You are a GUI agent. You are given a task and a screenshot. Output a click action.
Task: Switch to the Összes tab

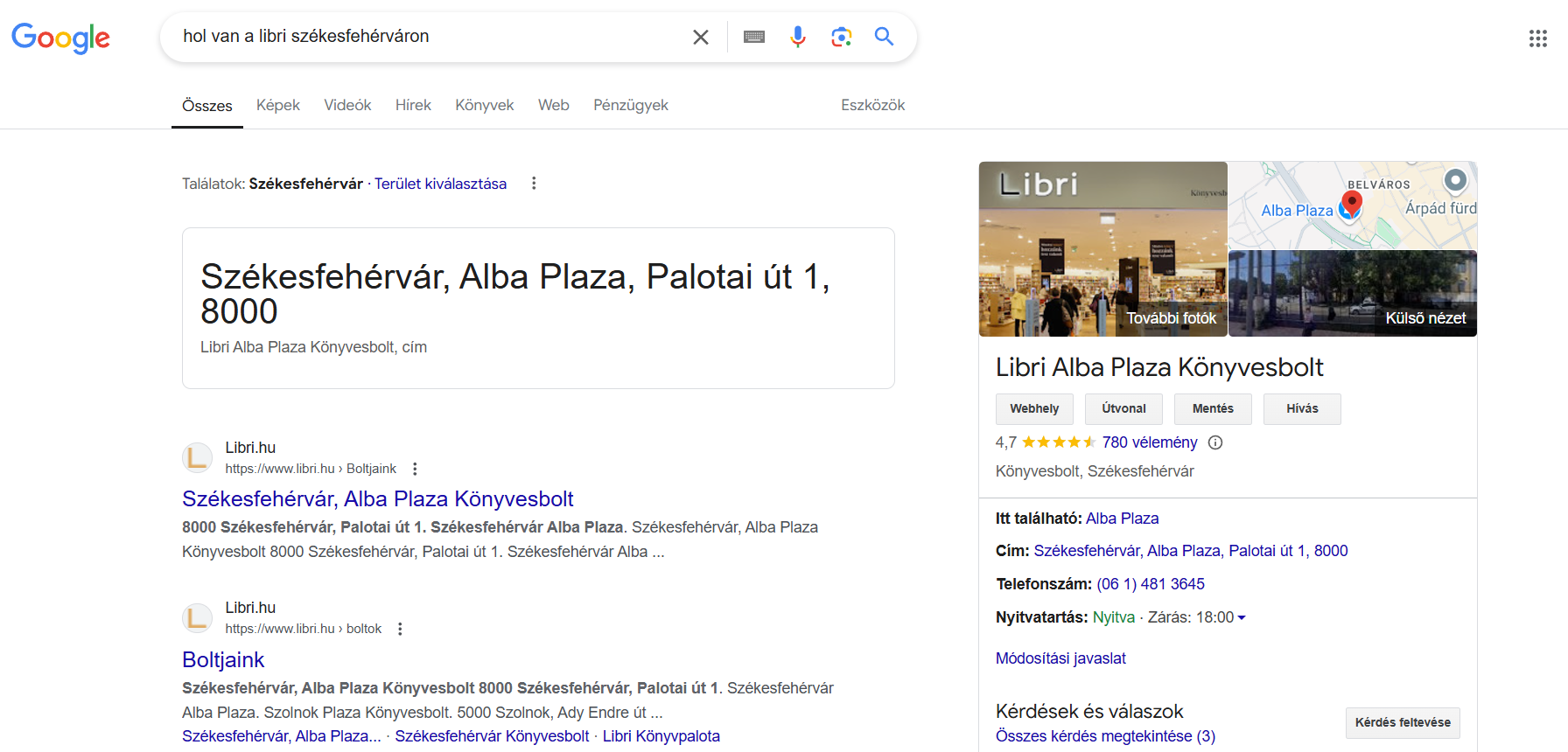207,106
